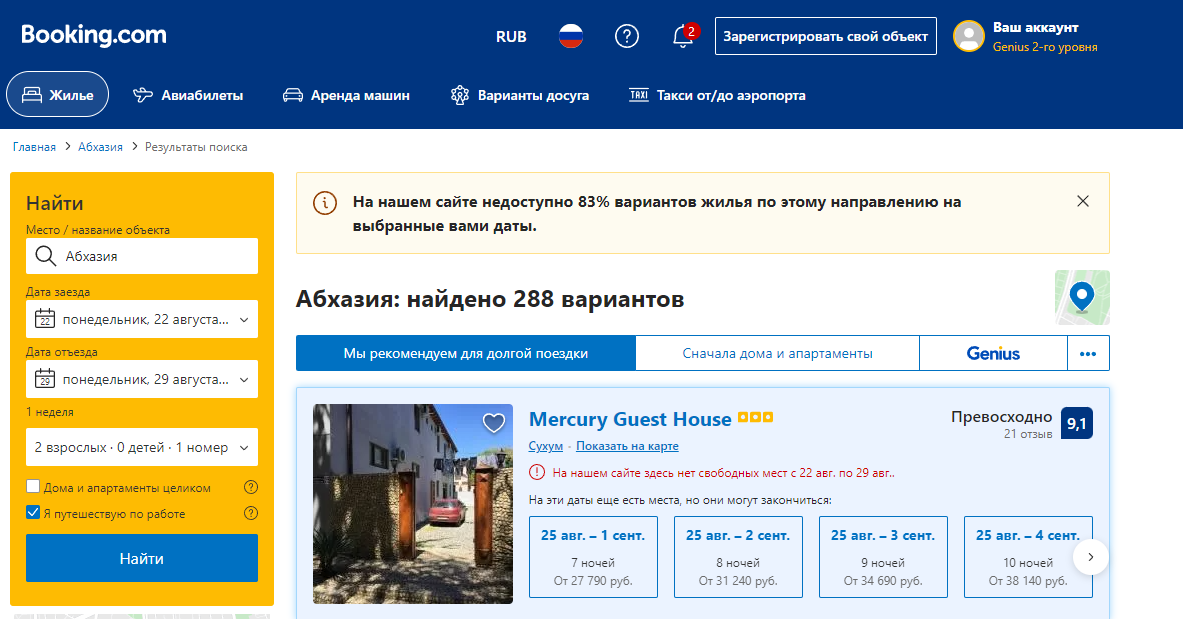Open the map view thumbnail icon
Screen dimensions: 1183x619
pos(1082,298)
